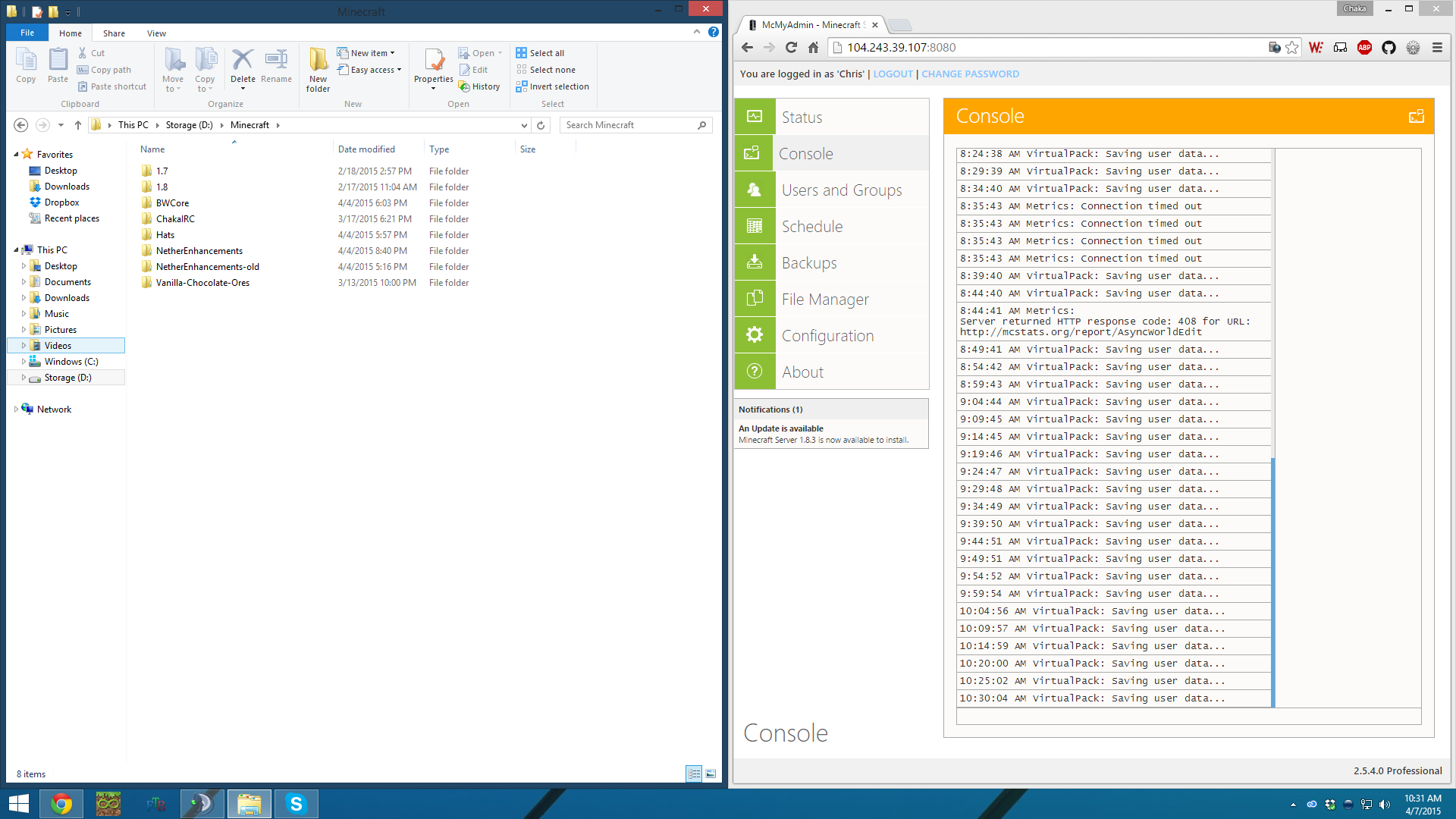Viewport: 1456px width, 819px height.
Task: Select the Vanilla-Chocolate-Ores folder
Action: click(x=202, y=283)
